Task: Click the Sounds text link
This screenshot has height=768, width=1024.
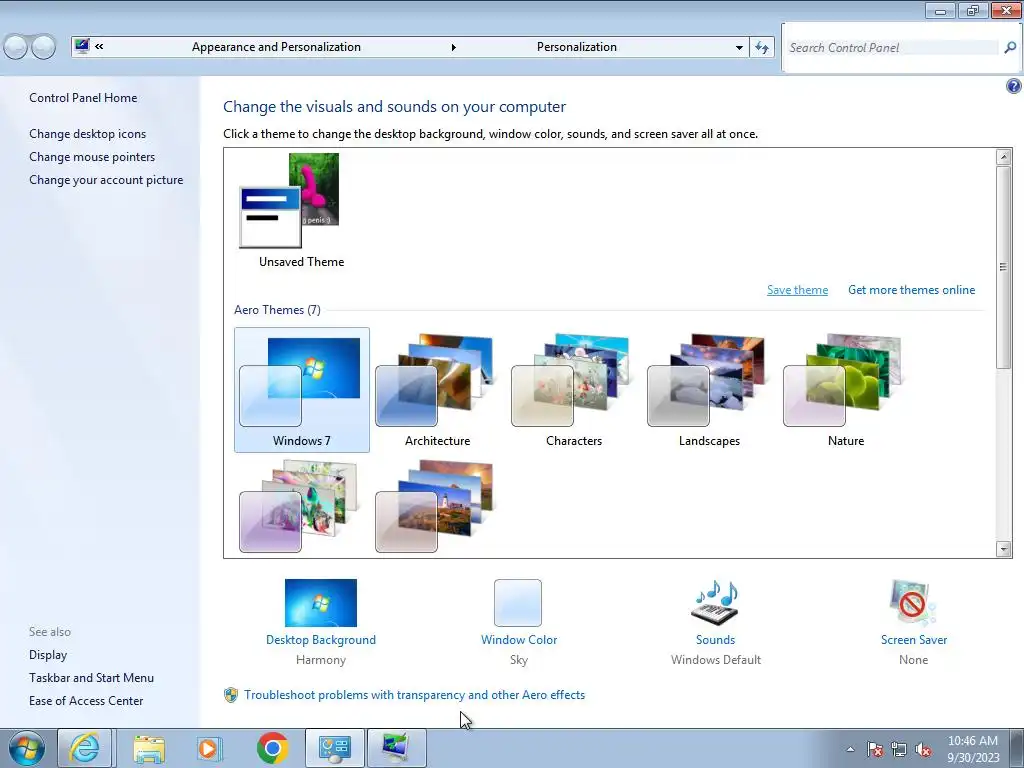Action: click(x=715, y=640)
